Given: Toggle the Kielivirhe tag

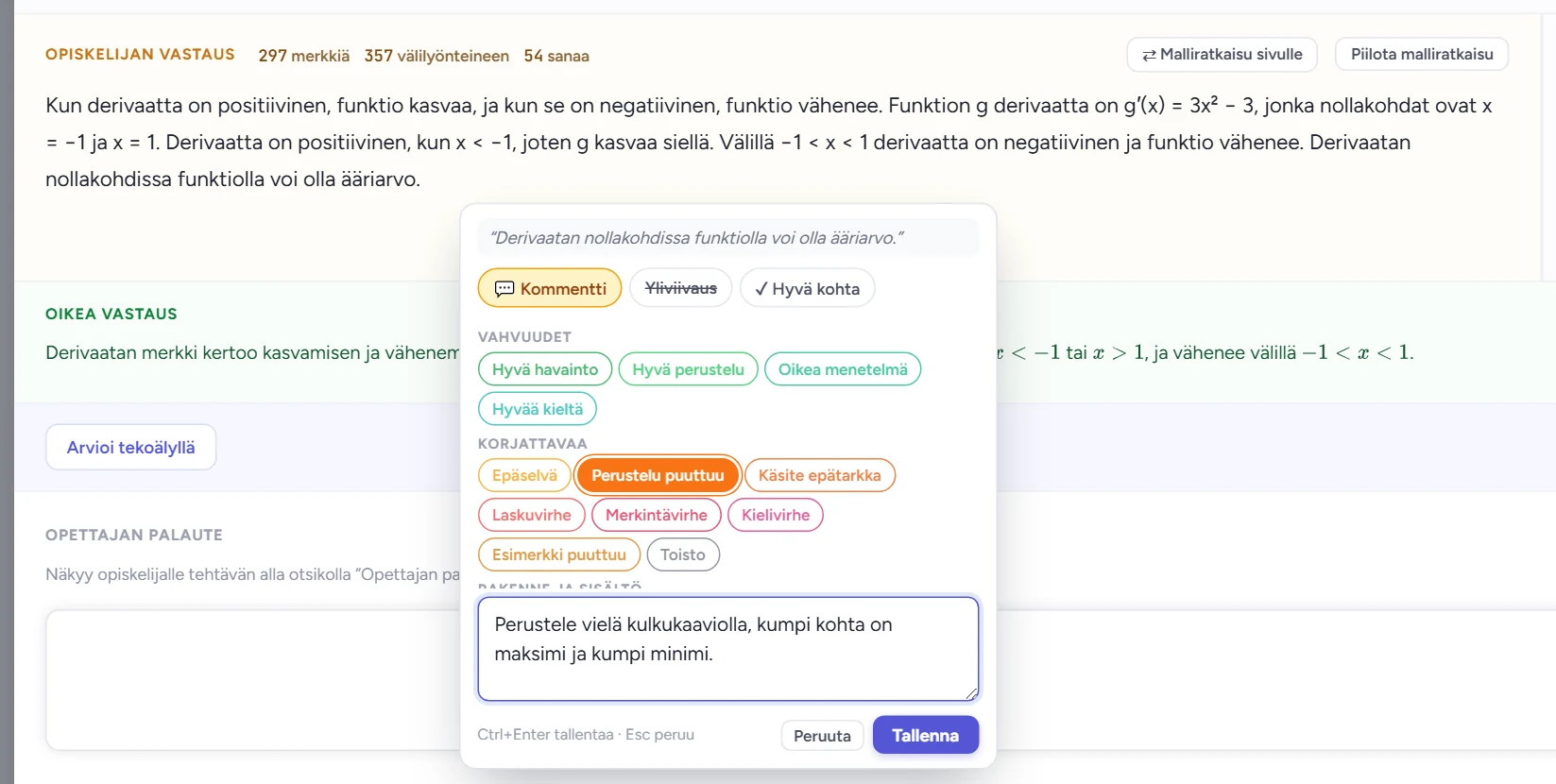Looking at the screenshot, I should [x=776, y=515].
